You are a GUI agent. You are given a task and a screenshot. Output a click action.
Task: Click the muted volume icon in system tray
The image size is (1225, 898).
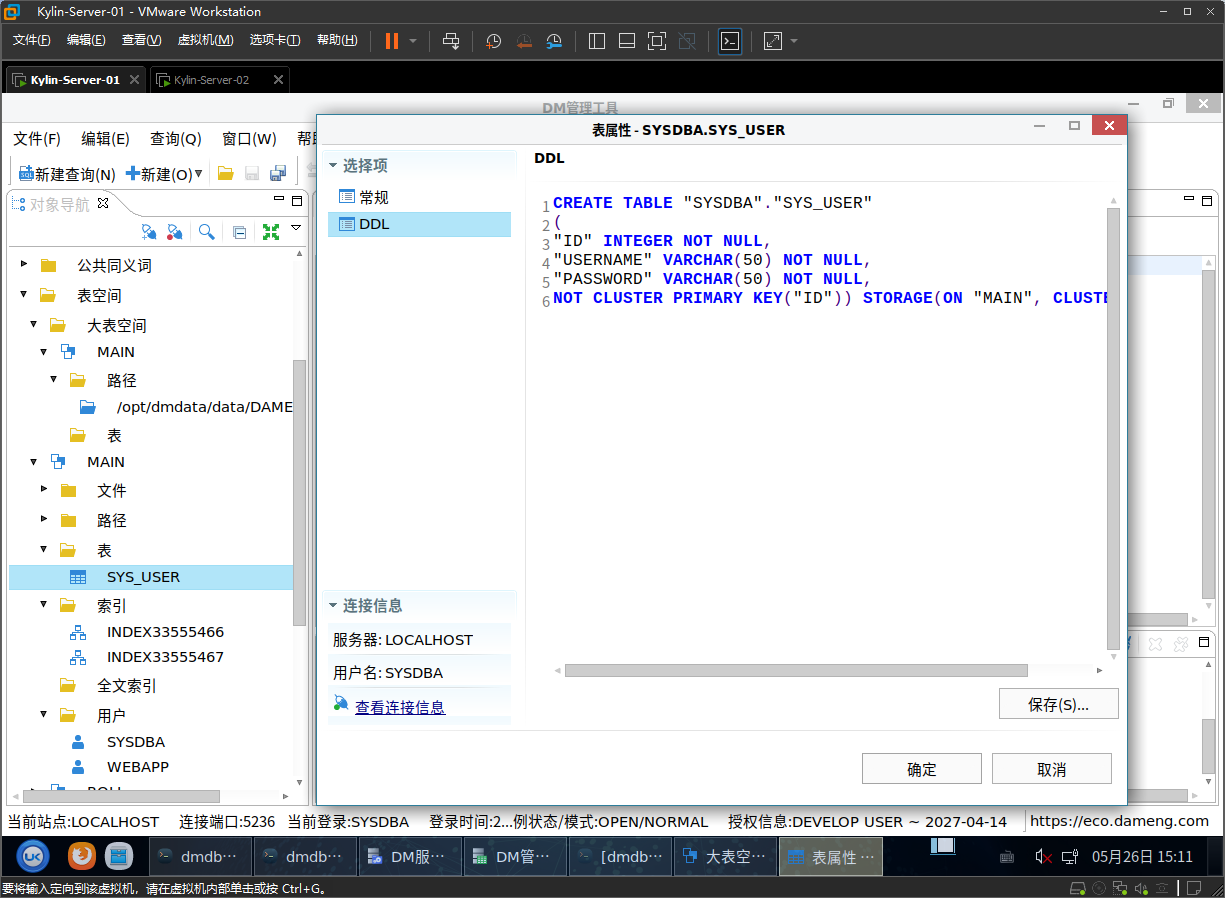pos(1043,856)
